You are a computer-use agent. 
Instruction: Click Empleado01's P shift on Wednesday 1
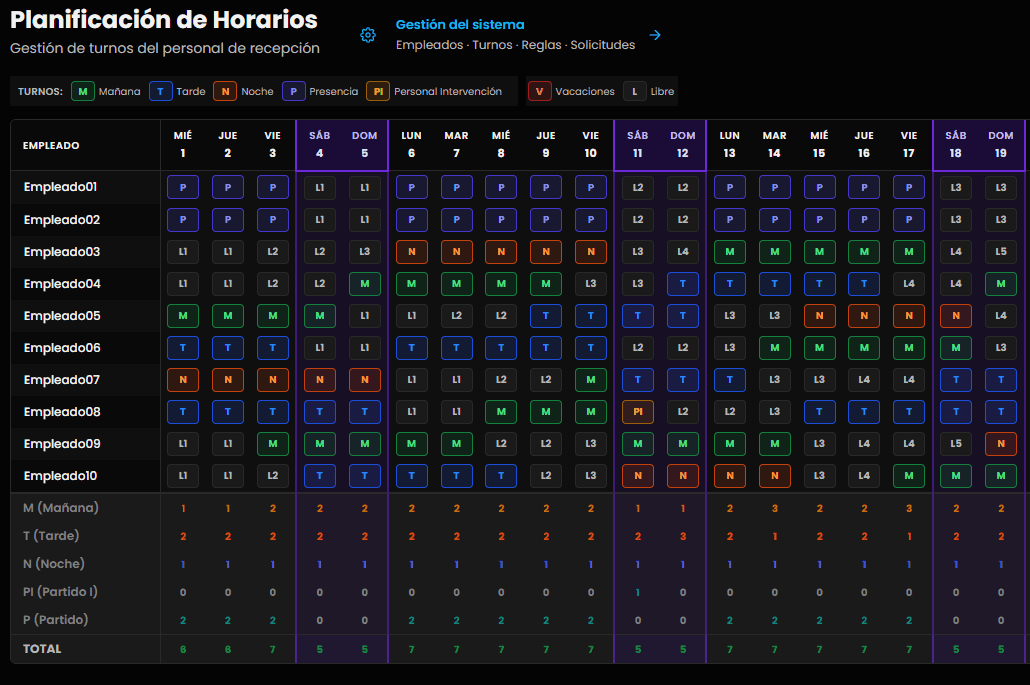tap(183, 187)
